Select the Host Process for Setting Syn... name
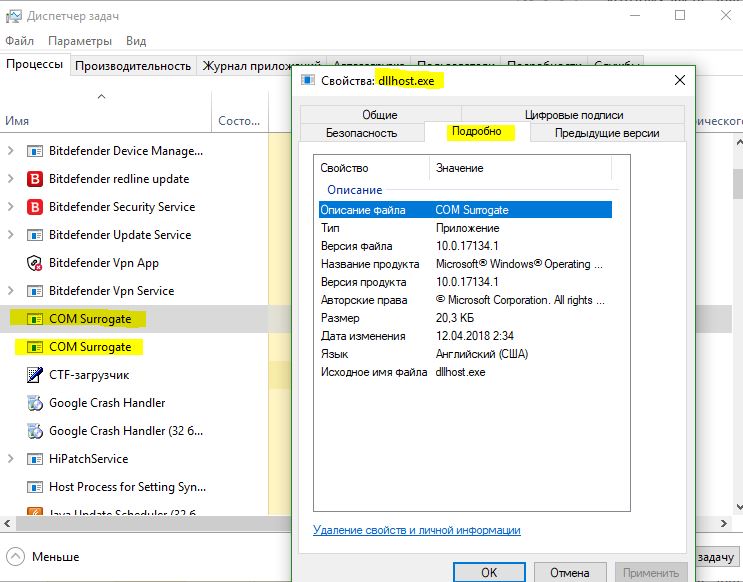Image resolution: width=743 pixels, height=582 pixels. (x=127, y=487)
